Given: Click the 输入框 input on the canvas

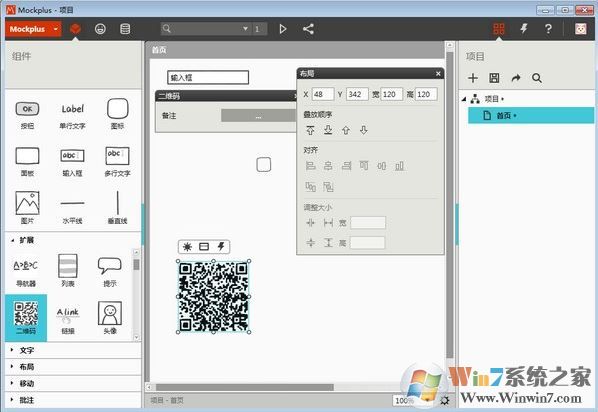Looking at the screenshot, I should click(x=208, y=77).
